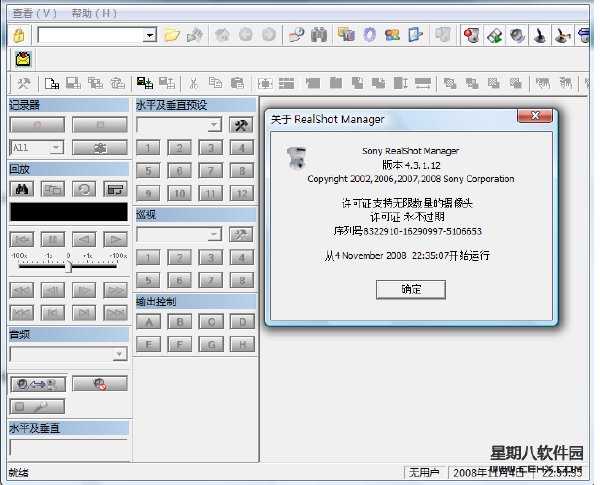Close the About RealShot Manager dialog

(x=535, y=116)
